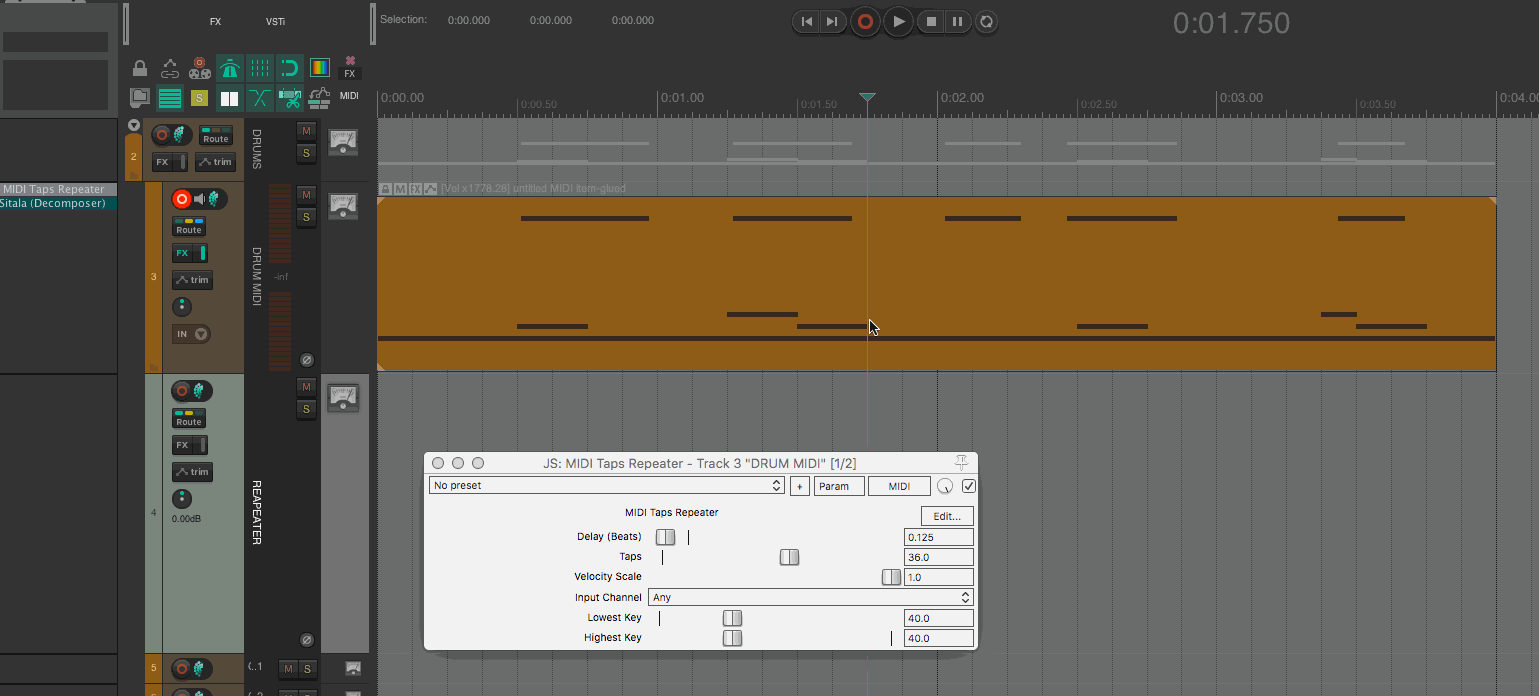Click the Delay (Beats) value field

[937, 537]
